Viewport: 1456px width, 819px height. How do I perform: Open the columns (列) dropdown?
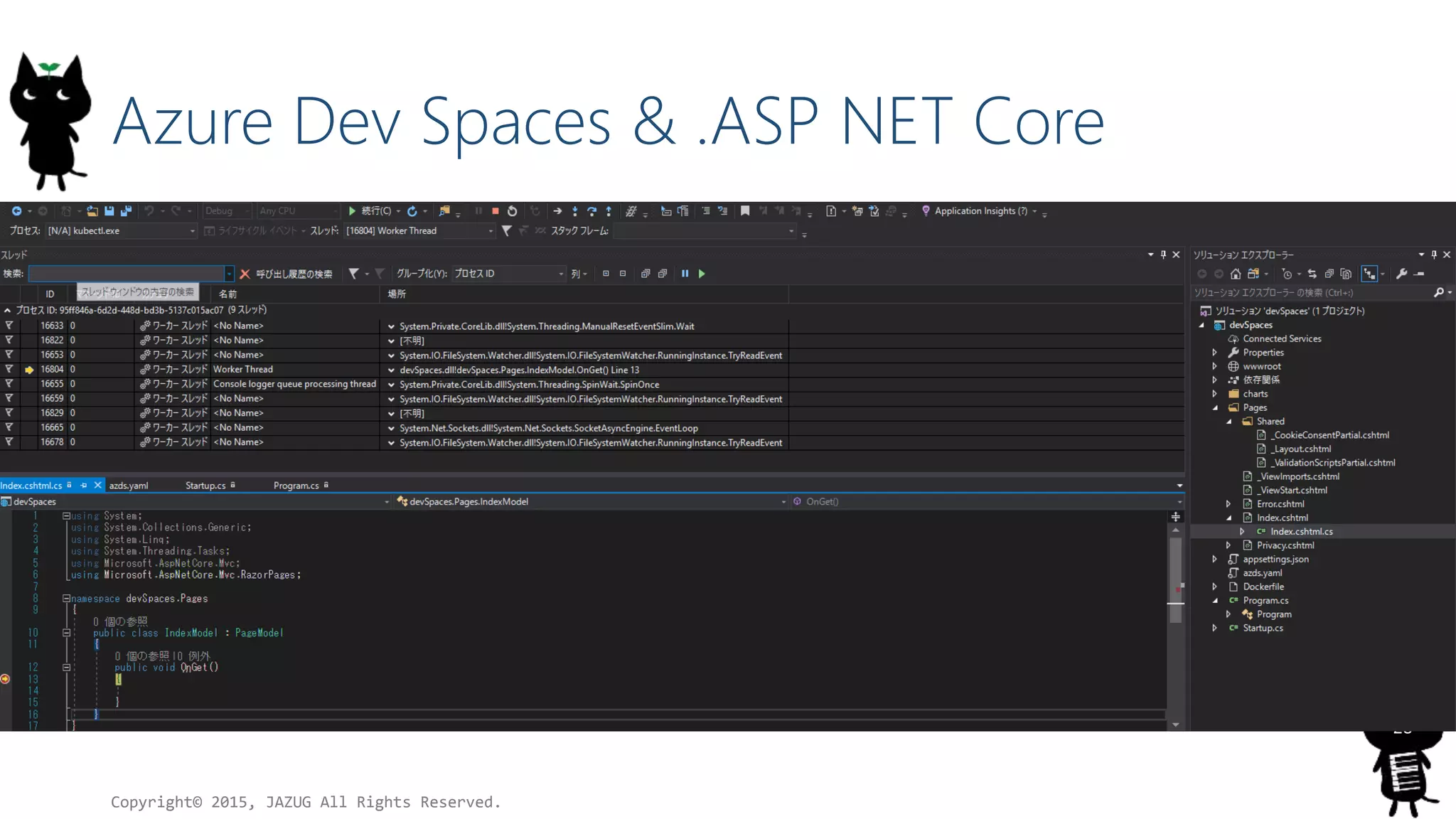pyautogui.click(x=579, y=274)
